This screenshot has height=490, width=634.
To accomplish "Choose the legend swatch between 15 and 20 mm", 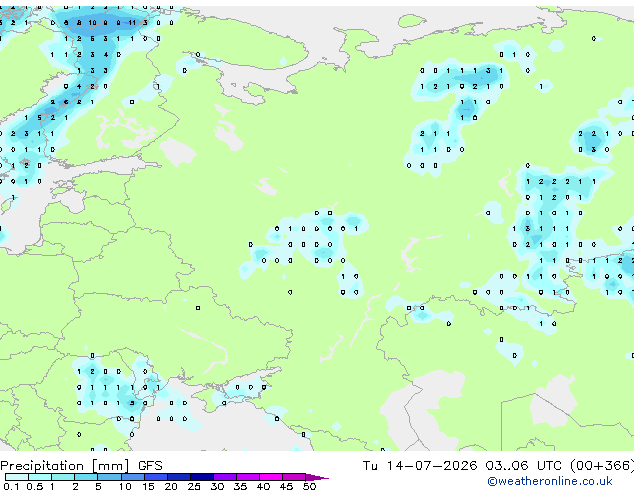I will 156,477.
